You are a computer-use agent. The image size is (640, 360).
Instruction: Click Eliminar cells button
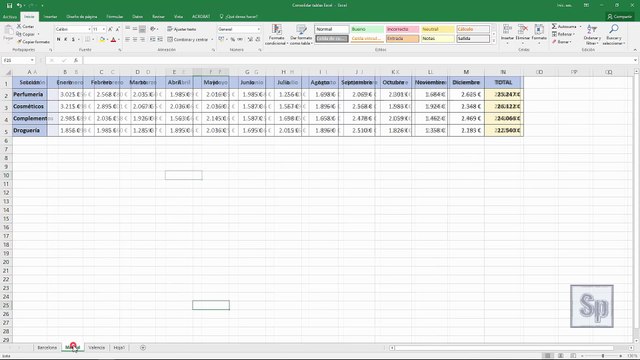[x=523, y=33]
